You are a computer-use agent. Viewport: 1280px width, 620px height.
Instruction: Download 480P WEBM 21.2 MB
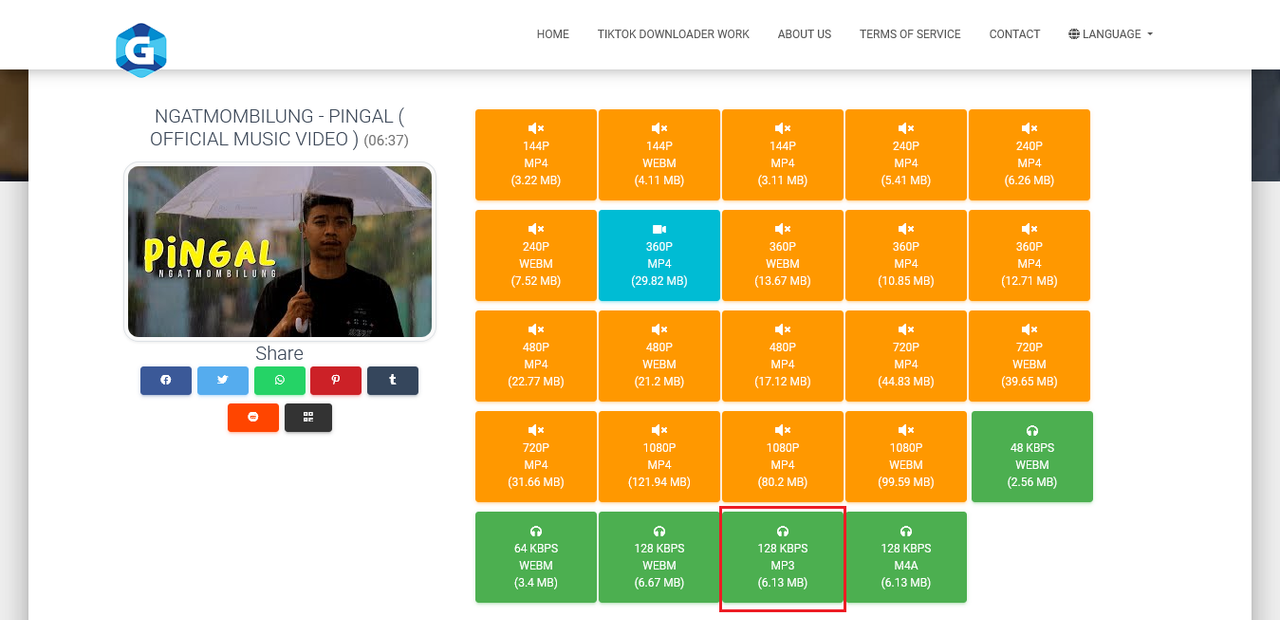pyautogui.click(x=659, y=356)
